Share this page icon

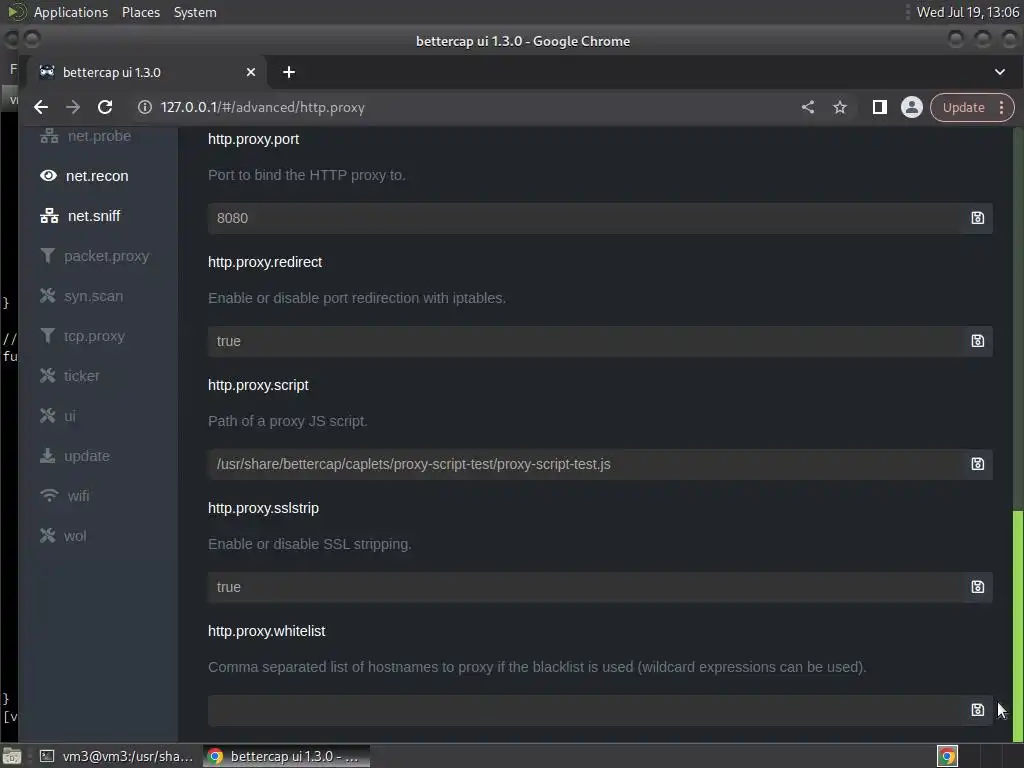click(808, 107)
